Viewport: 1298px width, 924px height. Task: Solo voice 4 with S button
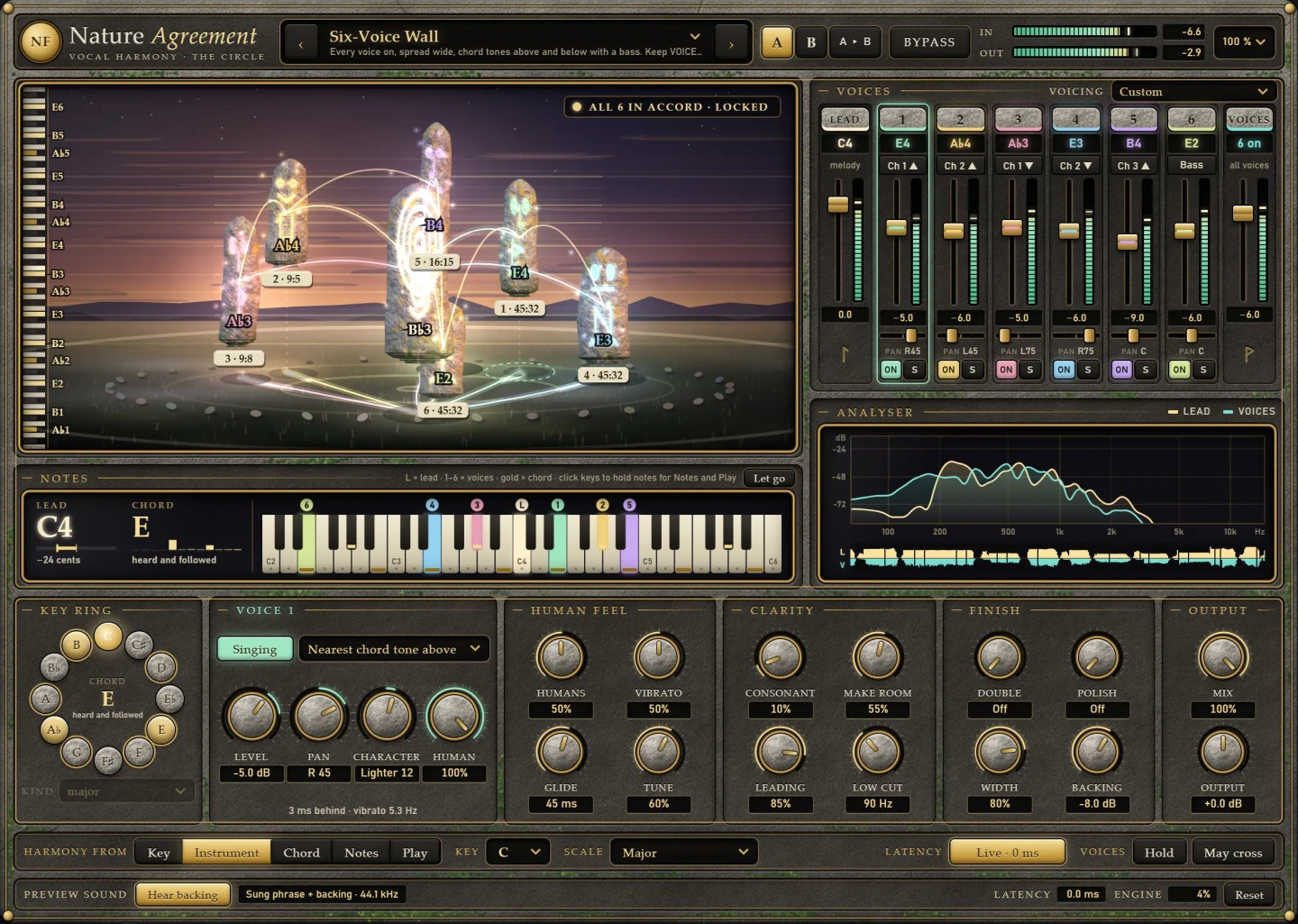1087,370
